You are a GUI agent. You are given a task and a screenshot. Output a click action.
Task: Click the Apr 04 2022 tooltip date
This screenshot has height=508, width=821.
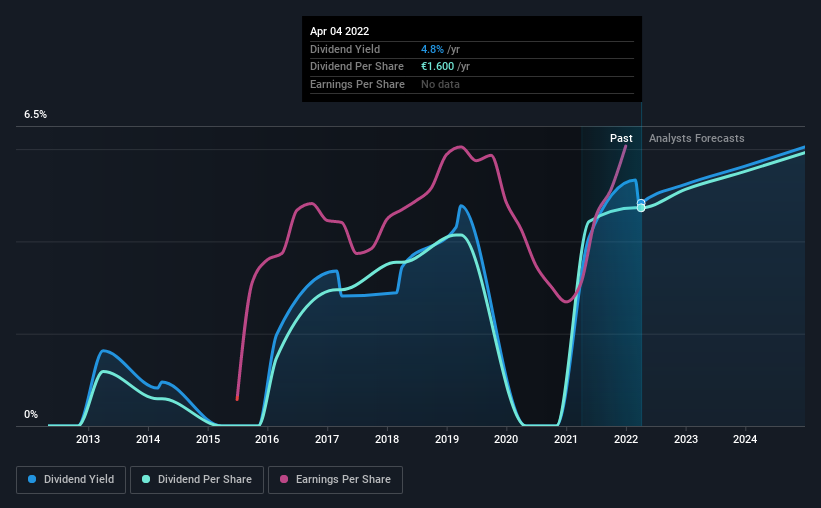(x=339, y=31)
